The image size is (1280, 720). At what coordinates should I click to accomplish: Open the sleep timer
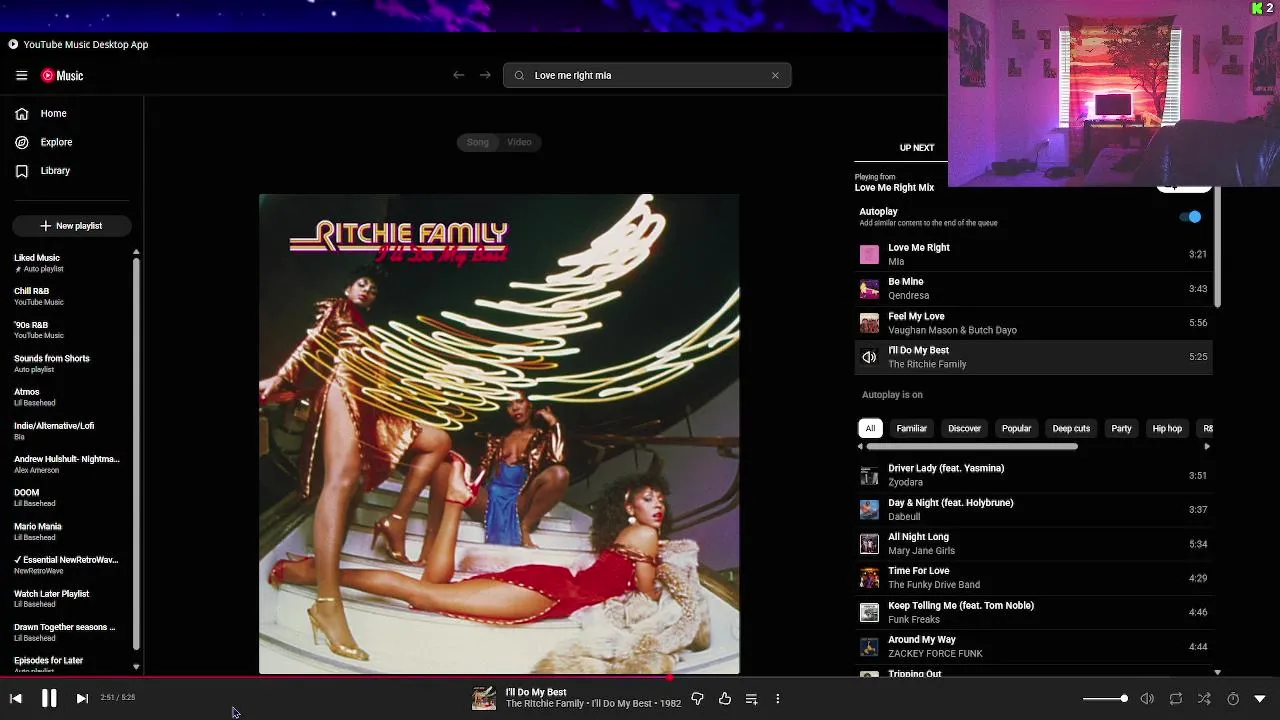point(1233,699)
